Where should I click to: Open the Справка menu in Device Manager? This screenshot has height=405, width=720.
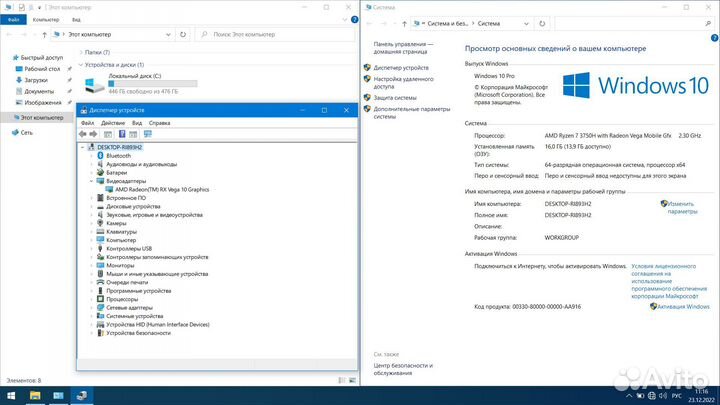159,122
